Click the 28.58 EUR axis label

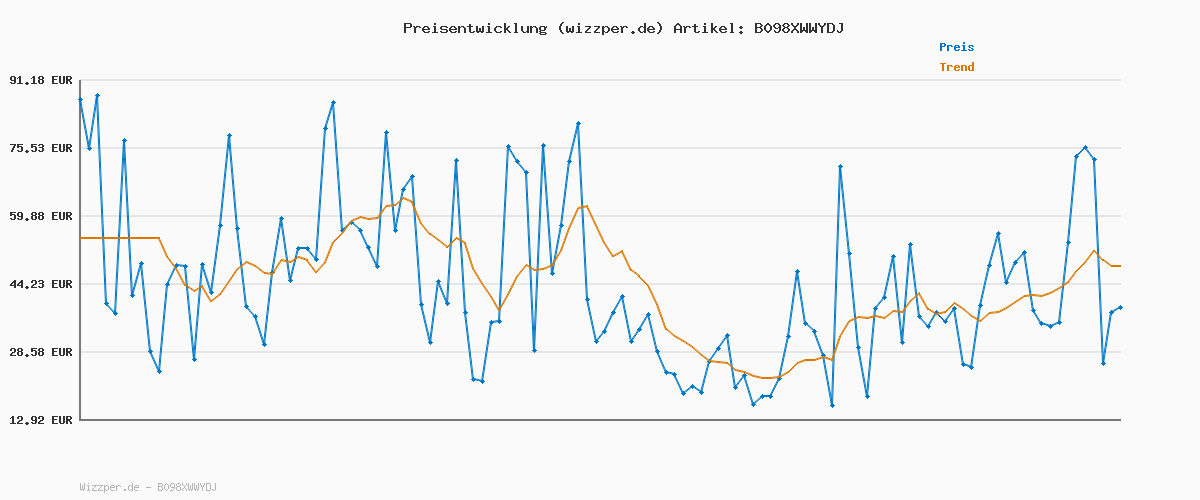pyautogui.click(x=41, y=352)
